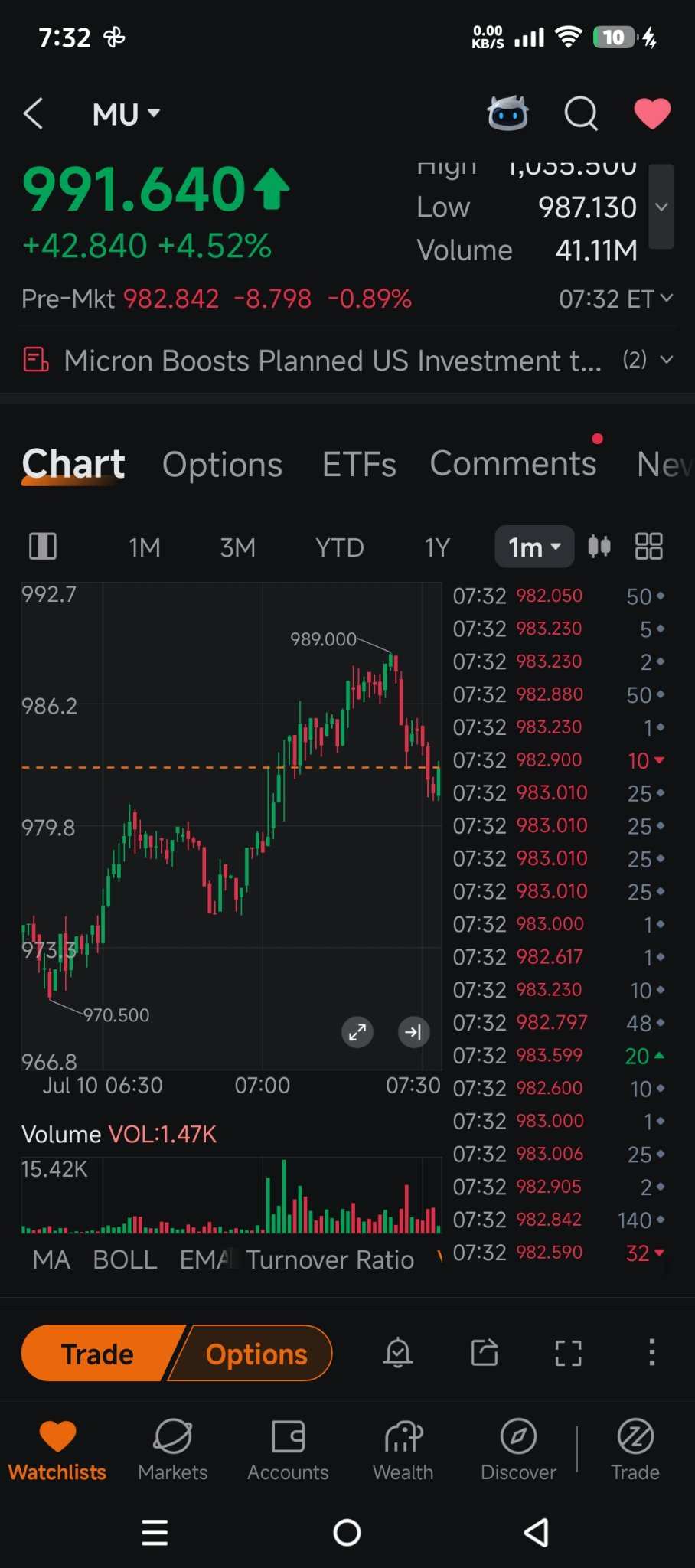
Task: Tap the tallest volume bar near 07:00
Action: tap(284, 1196)
